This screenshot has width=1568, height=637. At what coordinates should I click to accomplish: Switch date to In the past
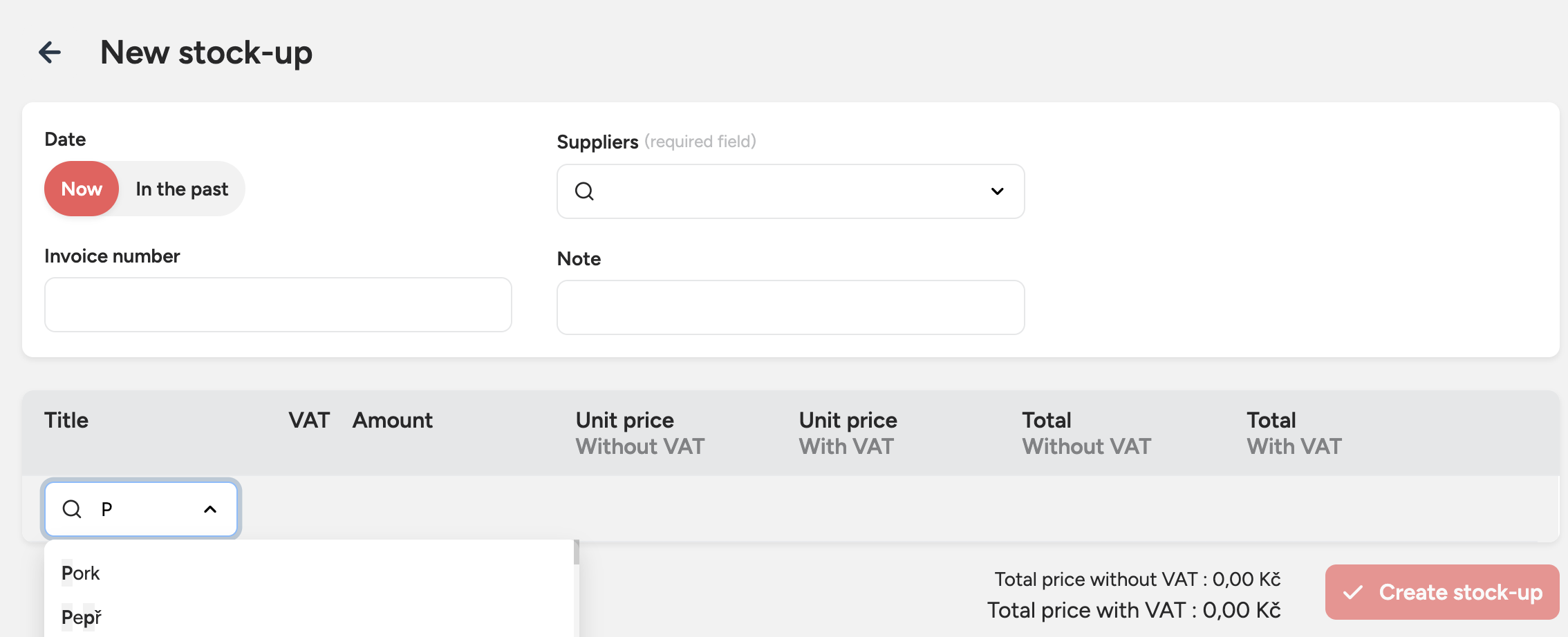(182, 189)
